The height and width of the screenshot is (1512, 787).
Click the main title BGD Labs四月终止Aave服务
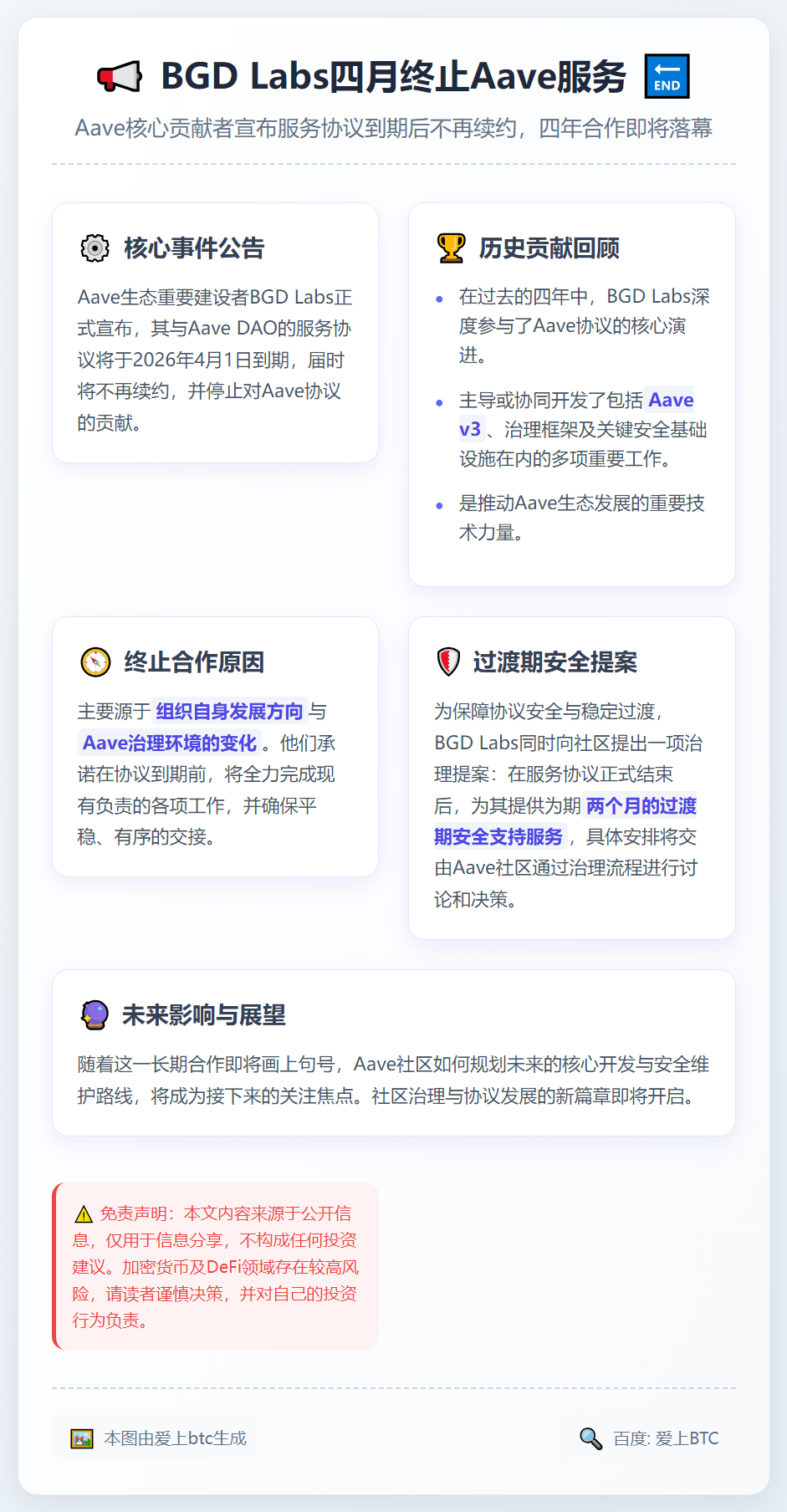393,76
